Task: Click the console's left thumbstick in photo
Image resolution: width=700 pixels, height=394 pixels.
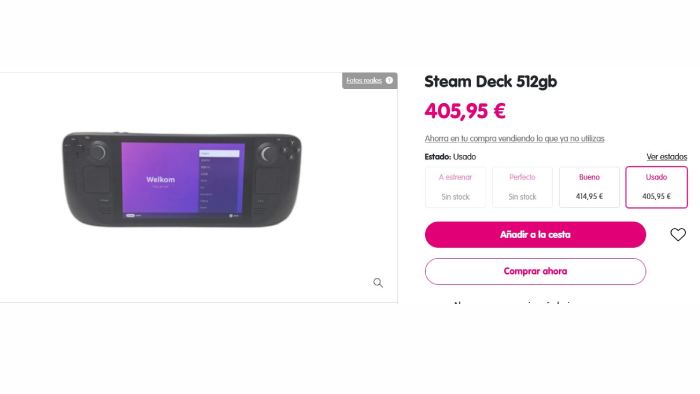Action: pyautogui.click(x=98, y=152)
